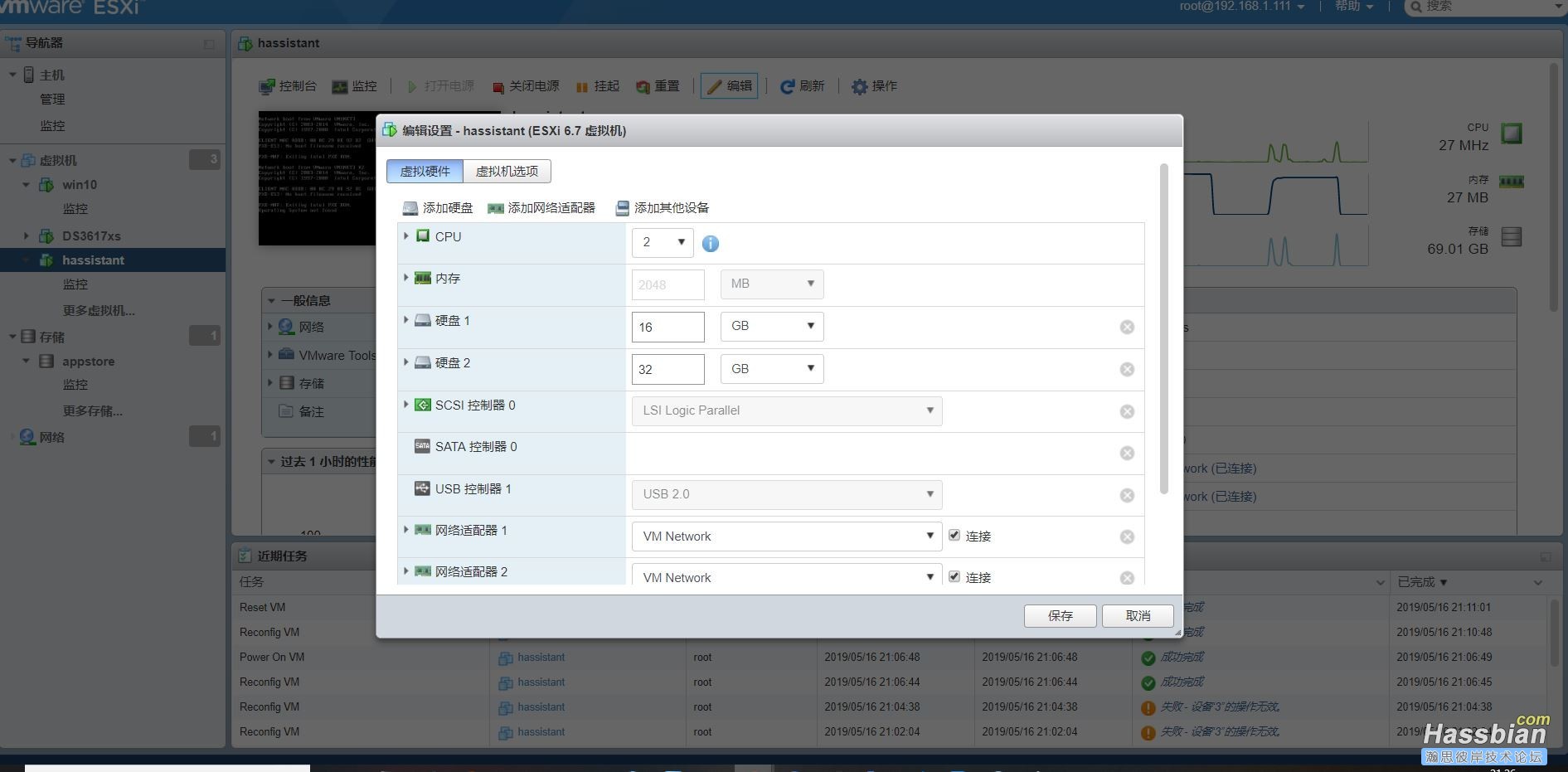The image size is (1568, 772).
Task: Click the 重置 reset button
Action: pyautogui.click(x=658, y=86)
